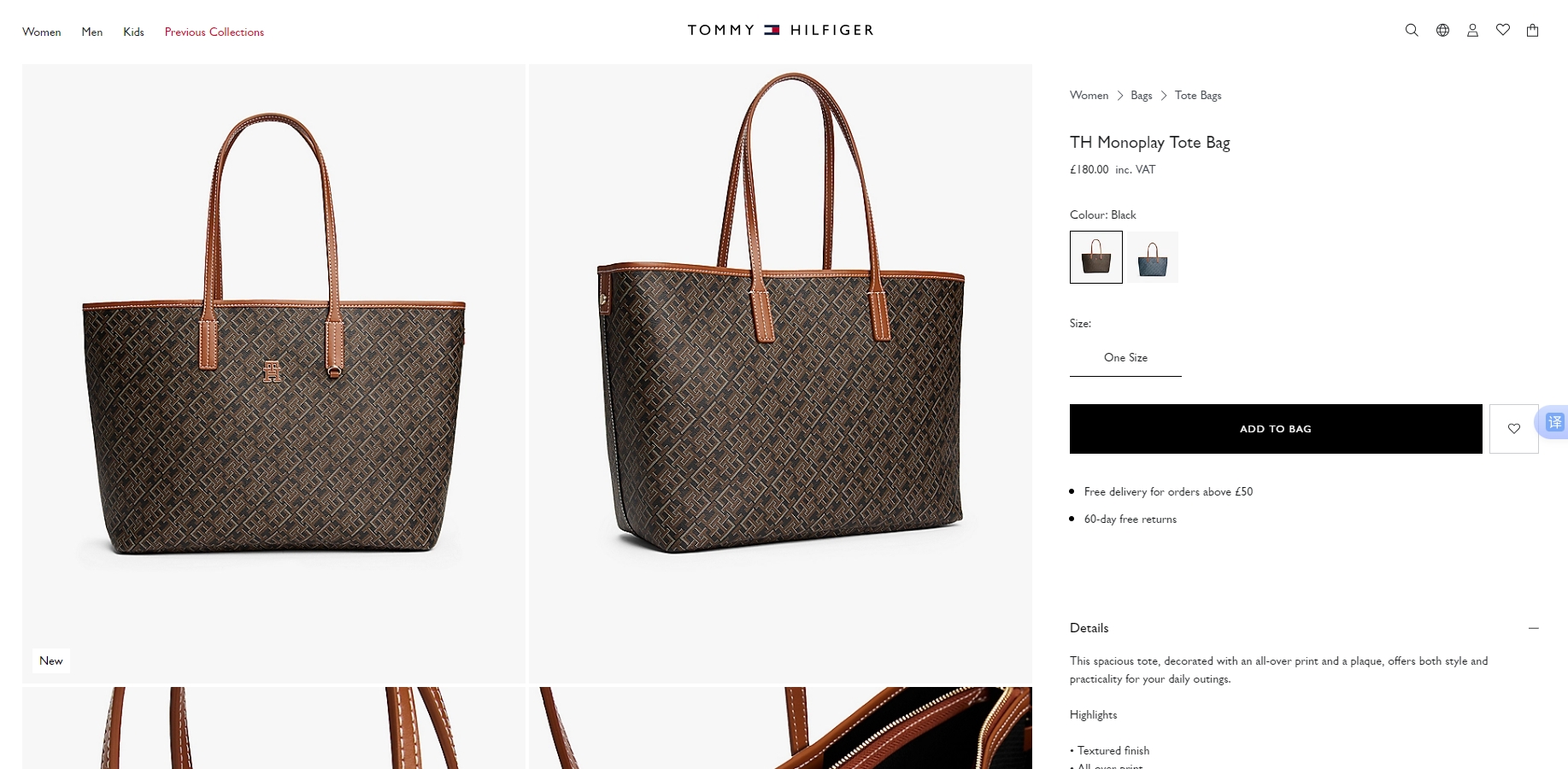Collapse the Details section
Viewport: 1568px width, 769px height.
click(1534, 628)
